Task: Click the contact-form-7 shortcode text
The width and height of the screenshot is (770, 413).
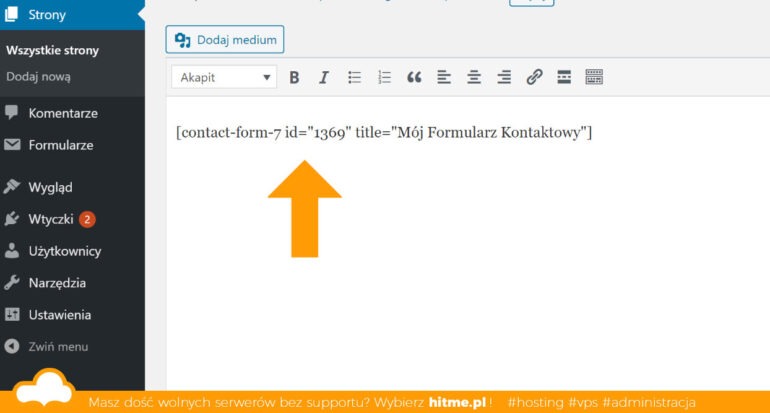Action: pyautogui.click(x=384, y=132)
